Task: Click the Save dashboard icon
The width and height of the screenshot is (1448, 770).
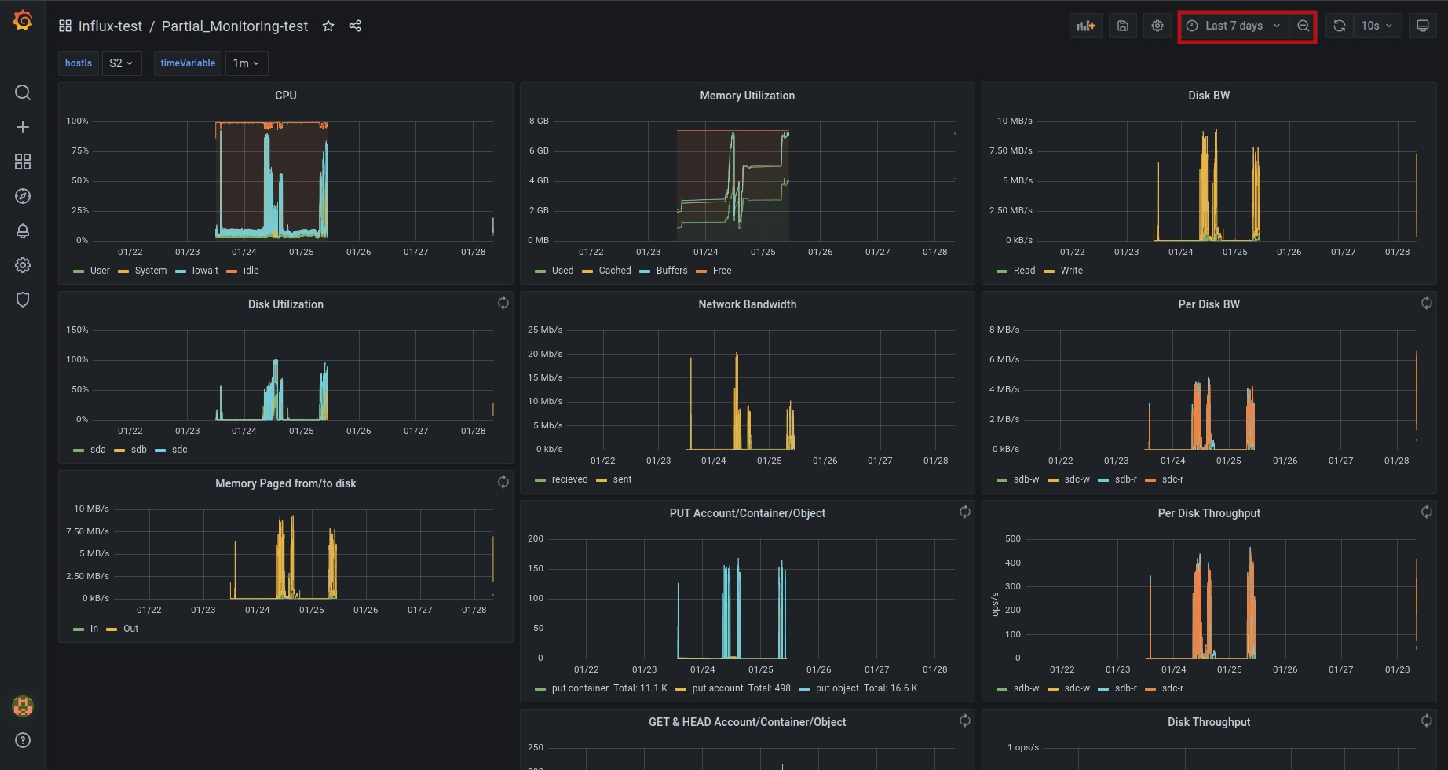Action: tap(1122, 26)
